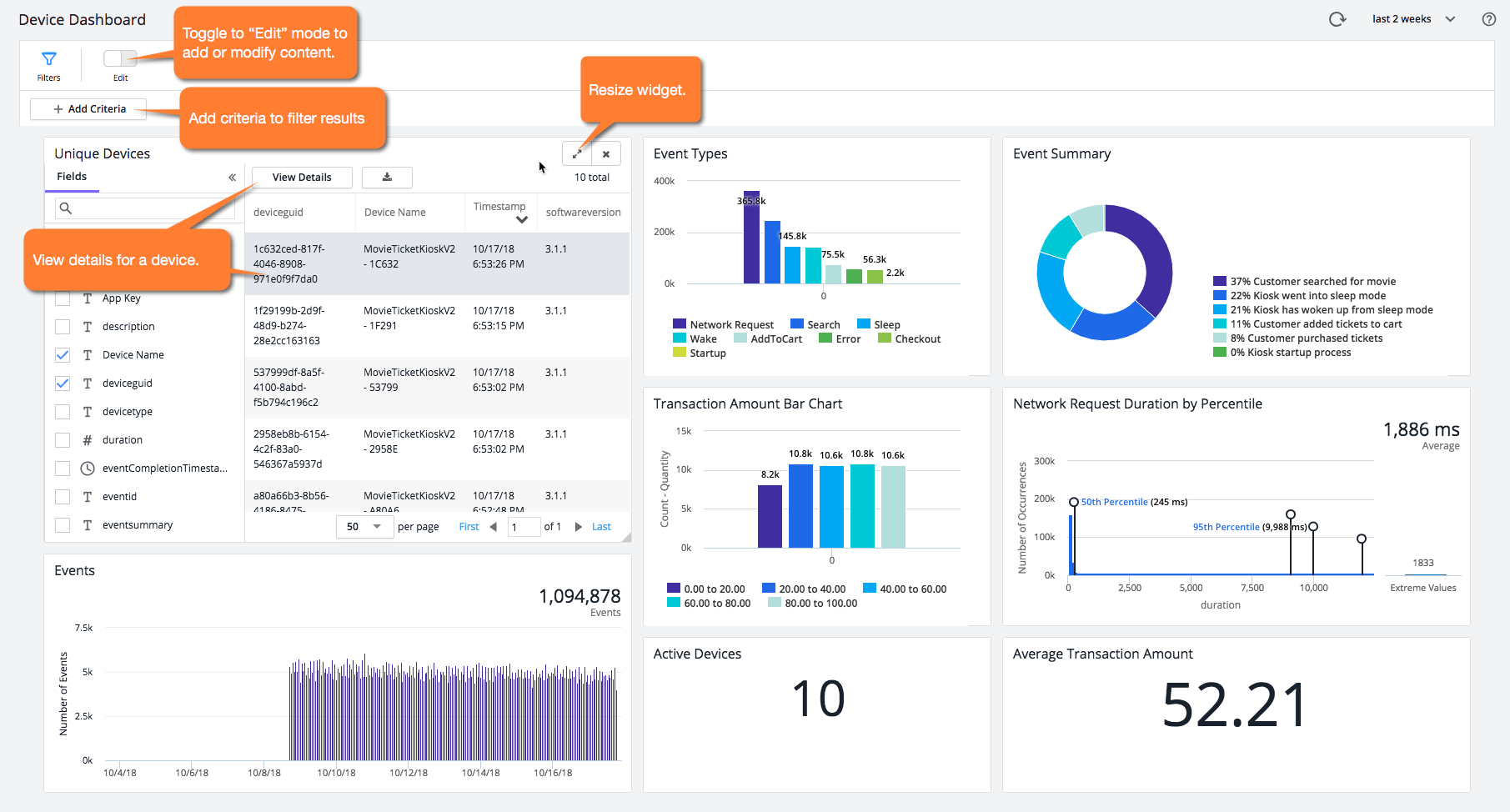Screen dimensions: 1510x812
Task: Toggle the Sleep legend swatch
Action: [864, 324]
